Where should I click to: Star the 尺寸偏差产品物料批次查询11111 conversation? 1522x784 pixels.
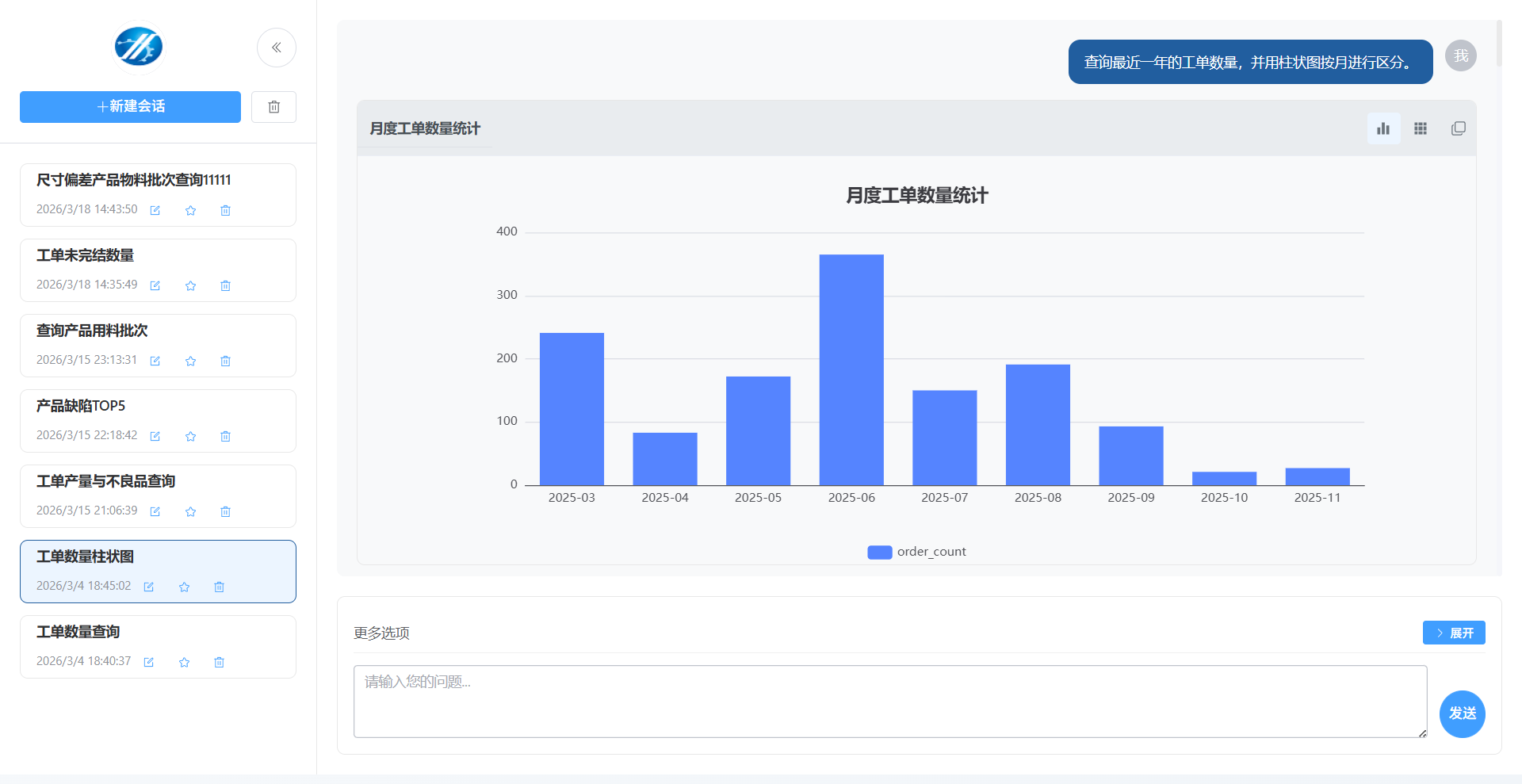pos(190,211)
